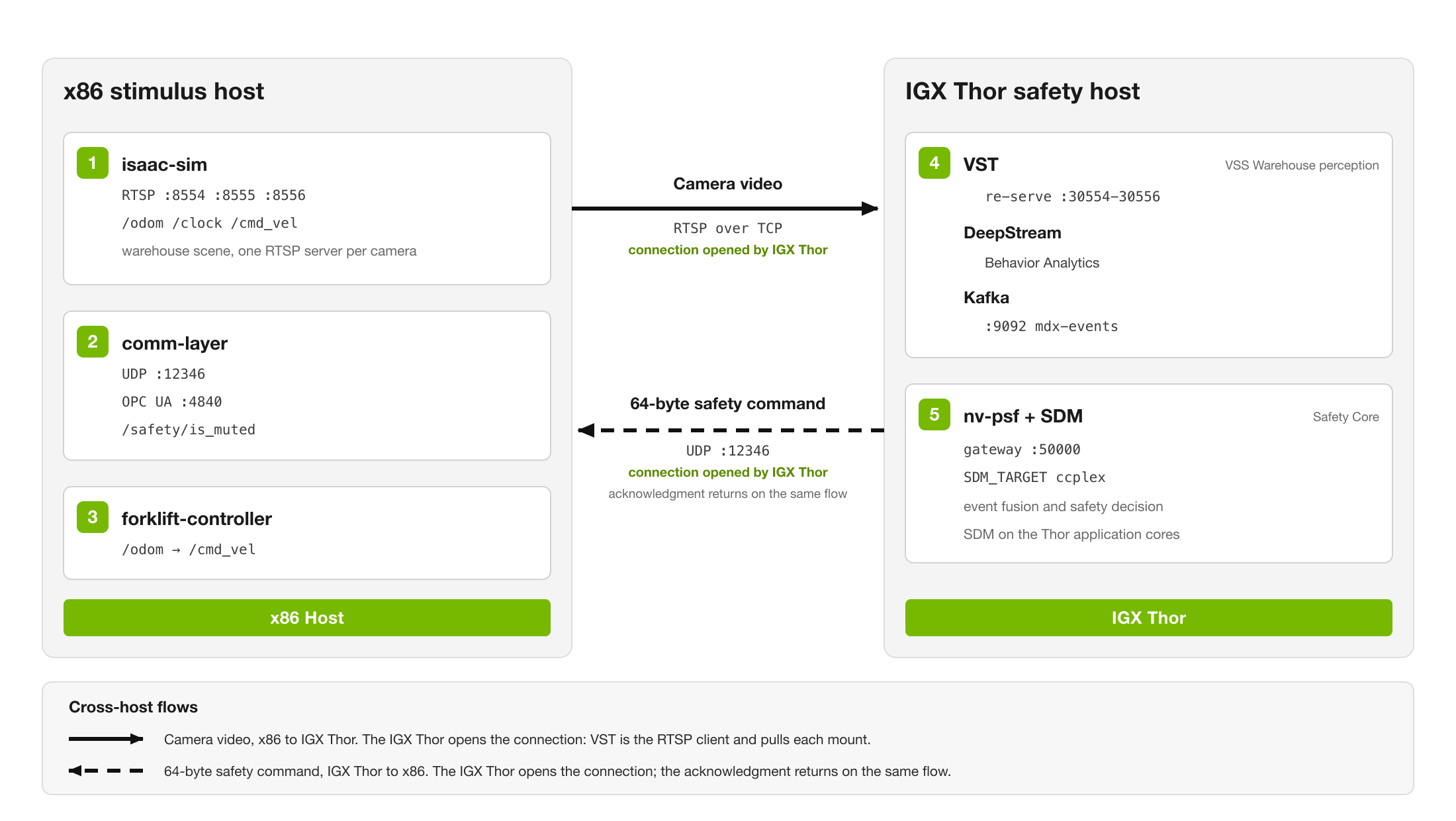Click the green number 3 badge beside forklift-controller

(x=93, y=517)
